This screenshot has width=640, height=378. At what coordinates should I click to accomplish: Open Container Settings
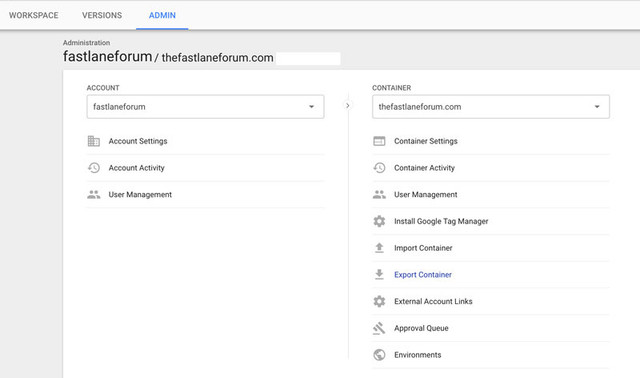click(x=426, y=141)
